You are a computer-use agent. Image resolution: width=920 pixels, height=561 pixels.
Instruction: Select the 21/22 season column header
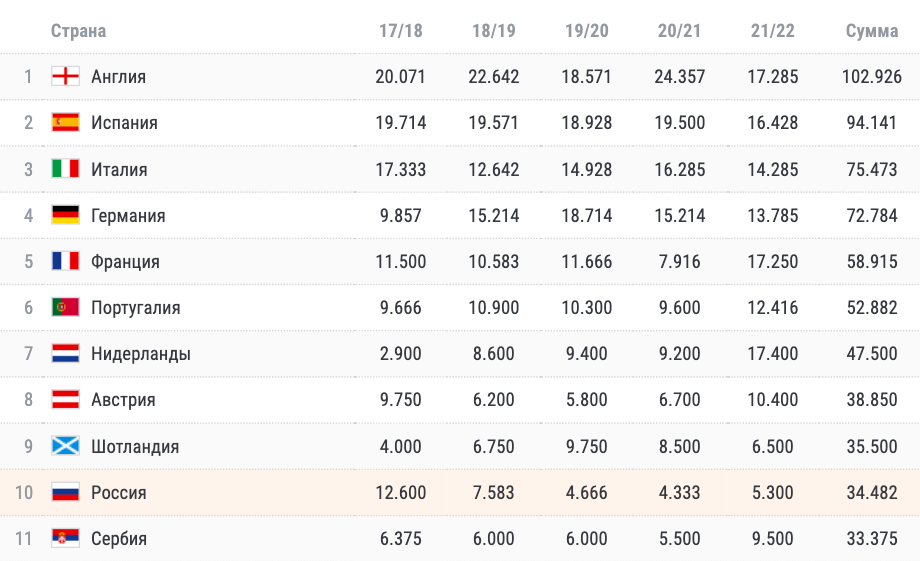point(772,31)
